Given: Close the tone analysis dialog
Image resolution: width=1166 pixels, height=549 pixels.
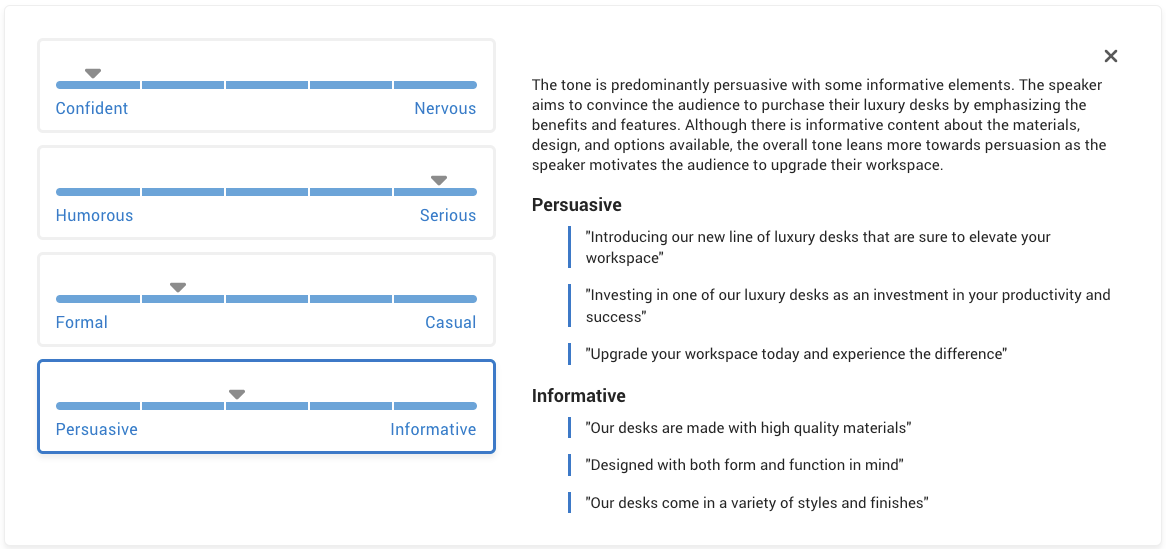Looking at the screenshot, I should click(x=1110, y=56).
